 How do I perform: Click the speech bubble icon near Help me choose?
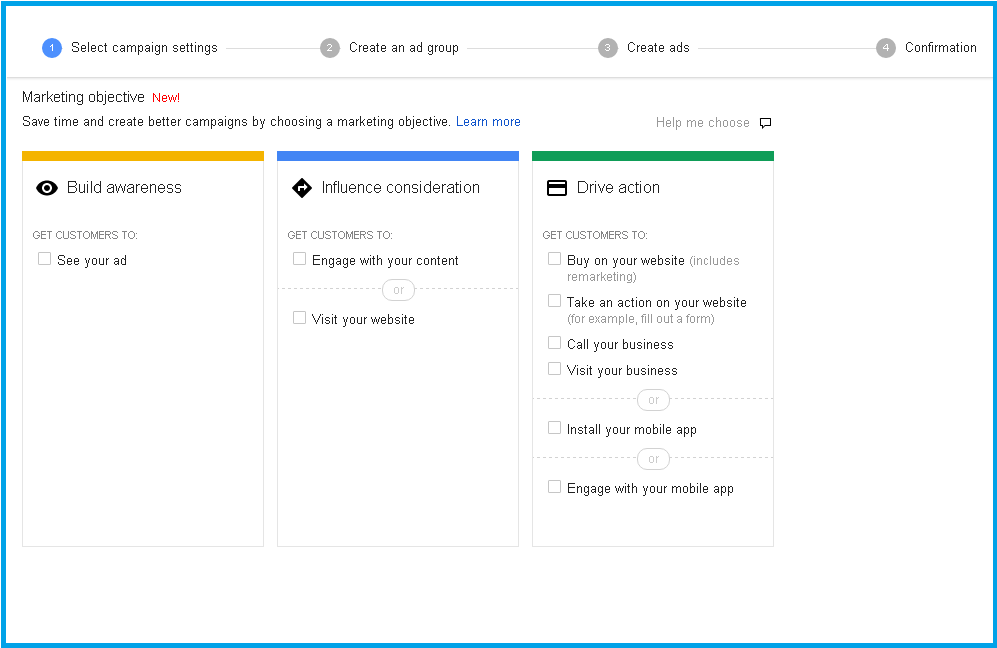766,123
